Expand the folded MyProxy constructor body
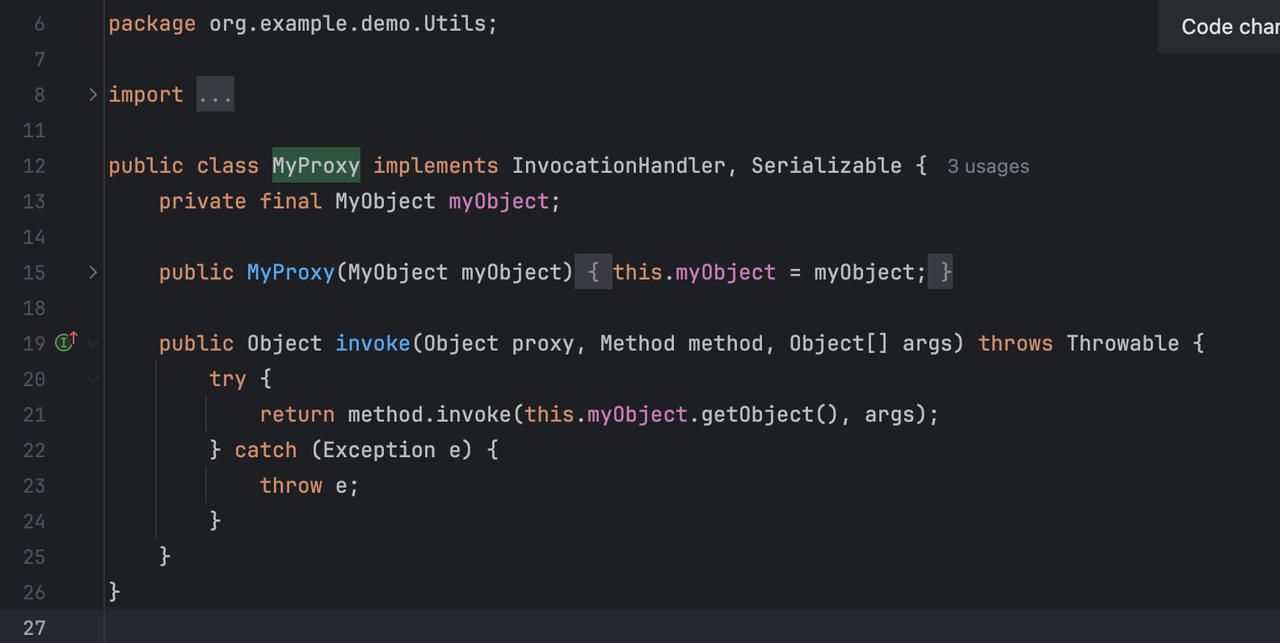The height and width of the screenshot is (643, 1280). coord(93,272)
